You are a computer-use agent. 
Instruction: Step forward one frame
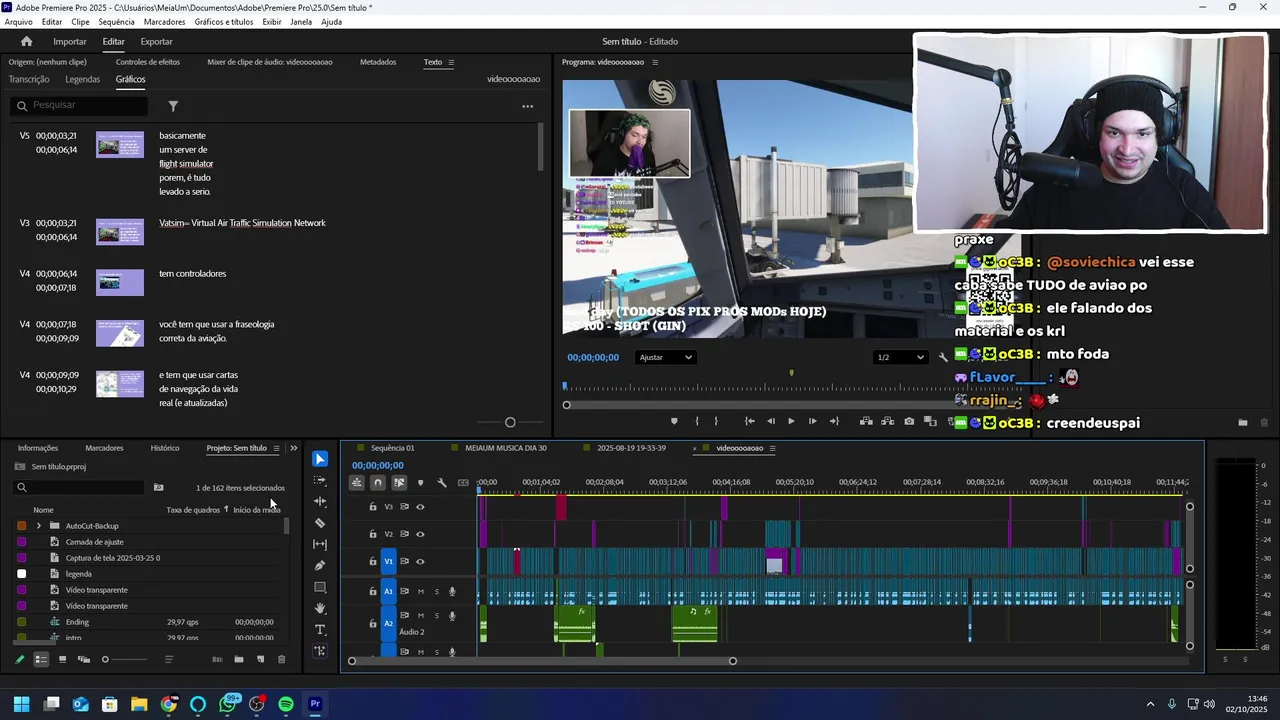coord(812,421)
